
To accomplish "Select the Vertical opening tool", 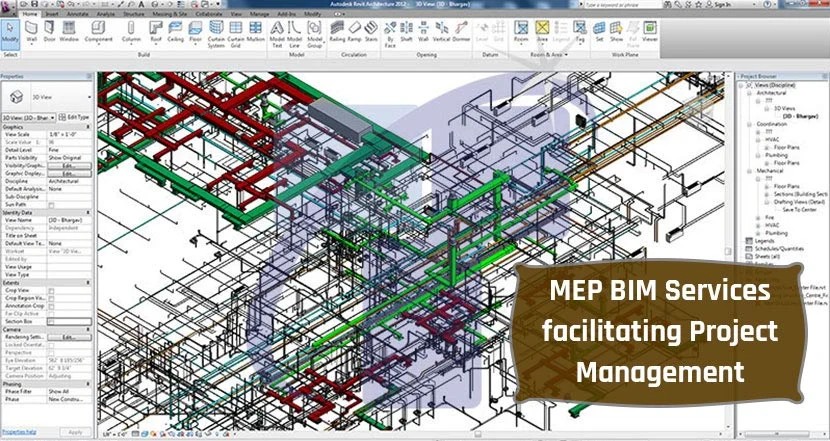I will click(x=441, y=32).
